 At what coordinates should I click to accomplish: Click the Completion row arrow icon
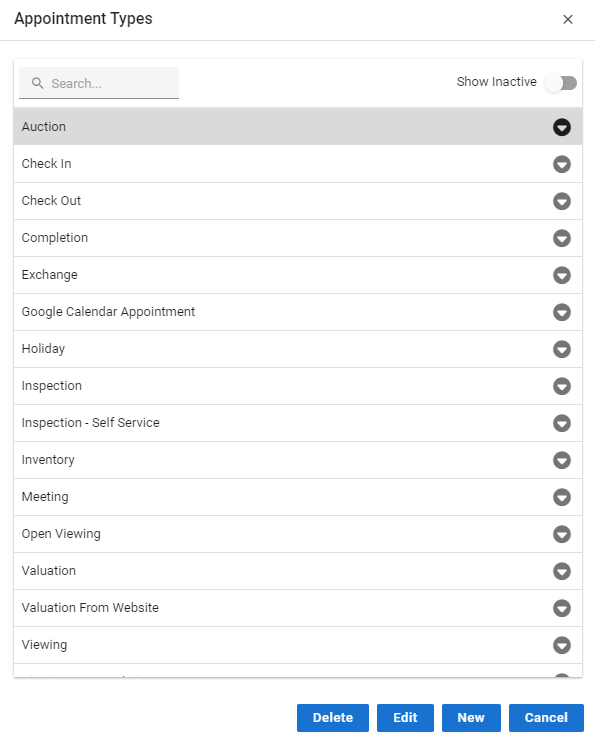[562, 238]
